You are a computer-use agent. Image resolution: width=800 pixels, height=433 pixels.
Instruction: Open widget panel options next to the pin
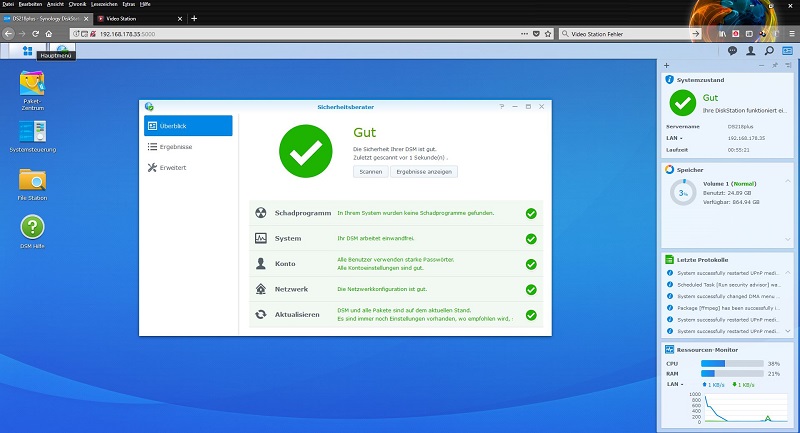[788, 65]
